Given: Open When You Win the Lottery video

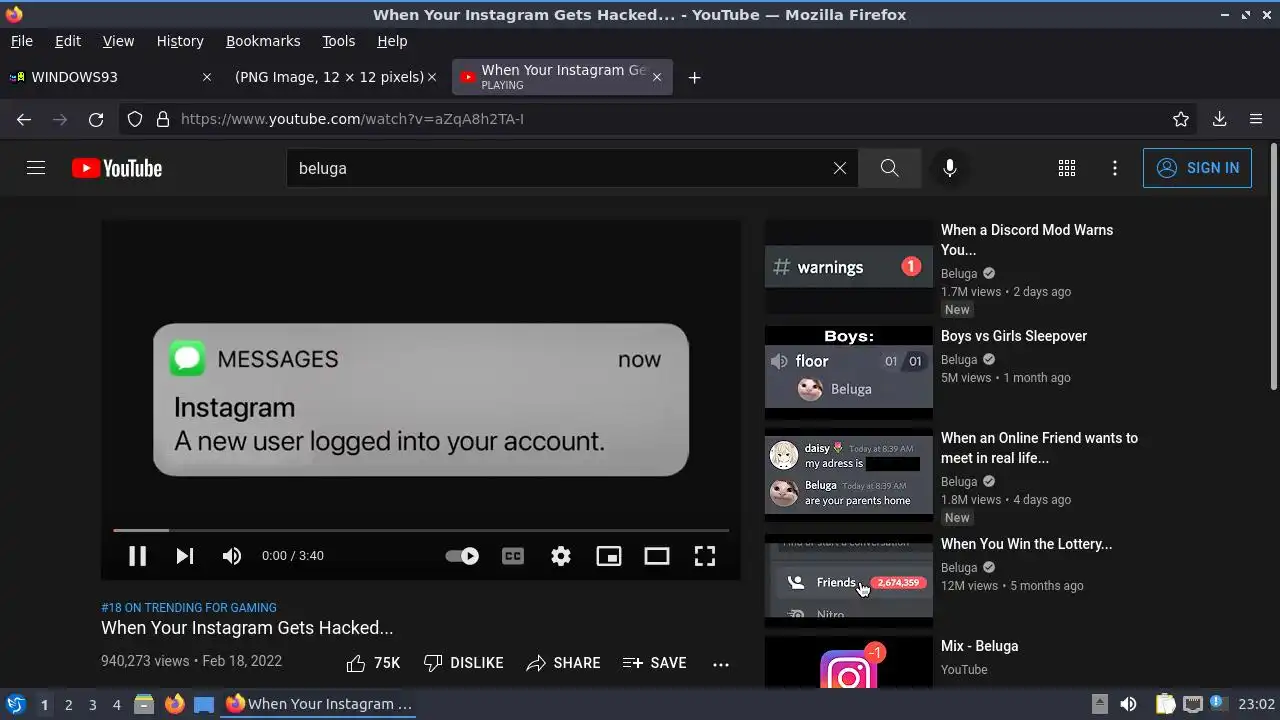Looking at the screenshot, I should point(1026,544).
